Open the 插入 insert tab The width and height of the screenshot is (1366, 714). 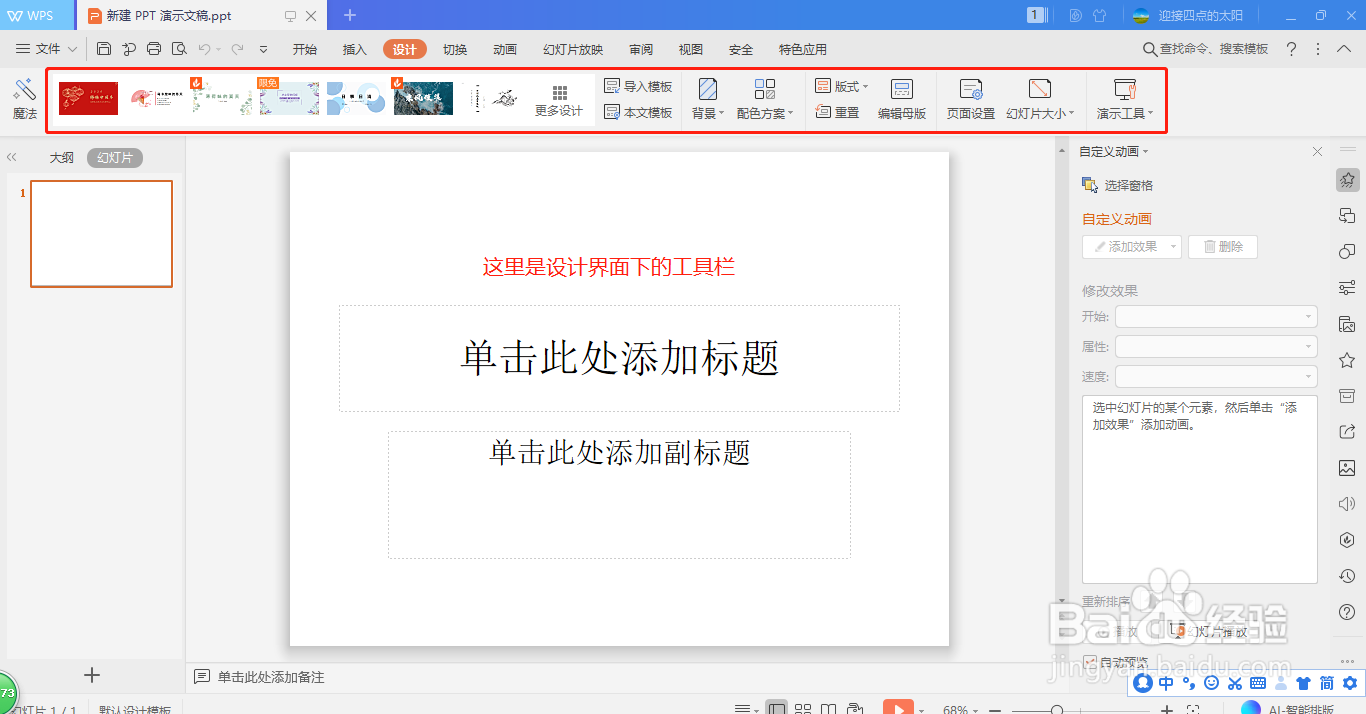coord(355,50)
